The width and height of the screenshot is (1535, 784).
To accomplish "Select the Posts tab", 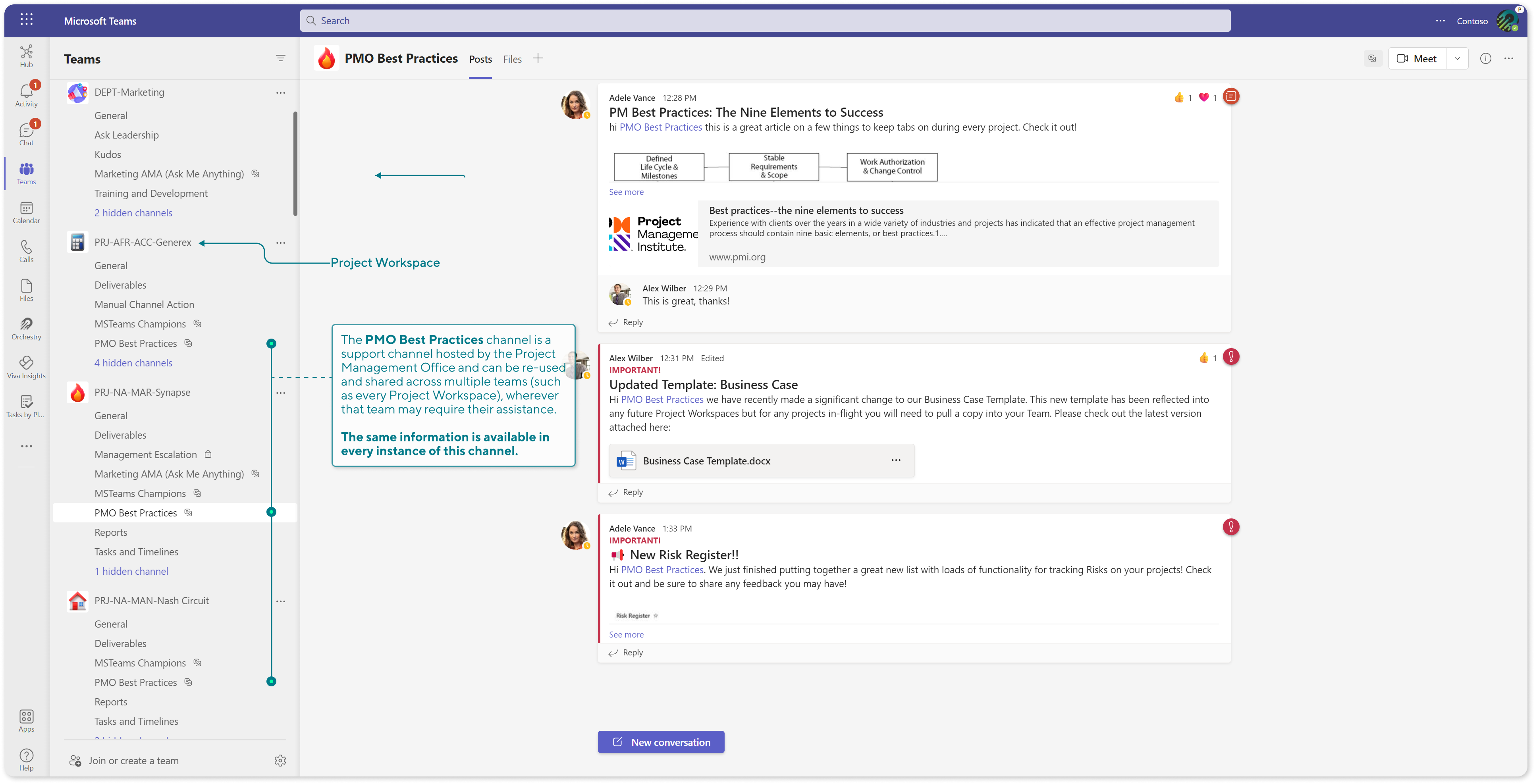I will [480, 58].
